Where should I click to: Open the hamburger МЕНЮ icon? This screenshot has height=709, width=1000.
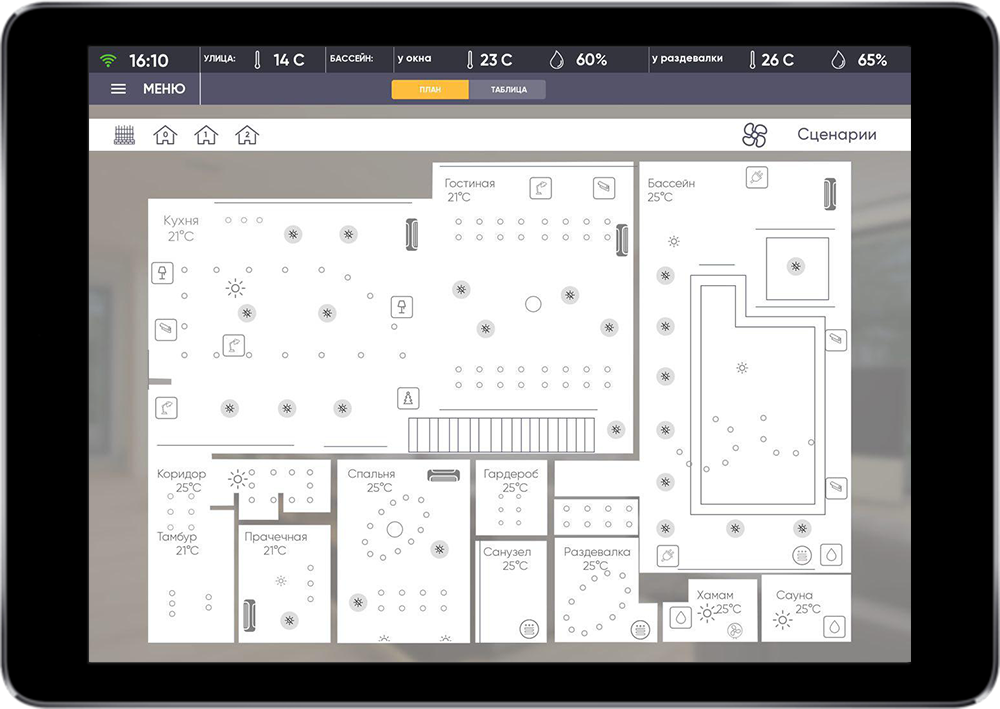point(118,89)
